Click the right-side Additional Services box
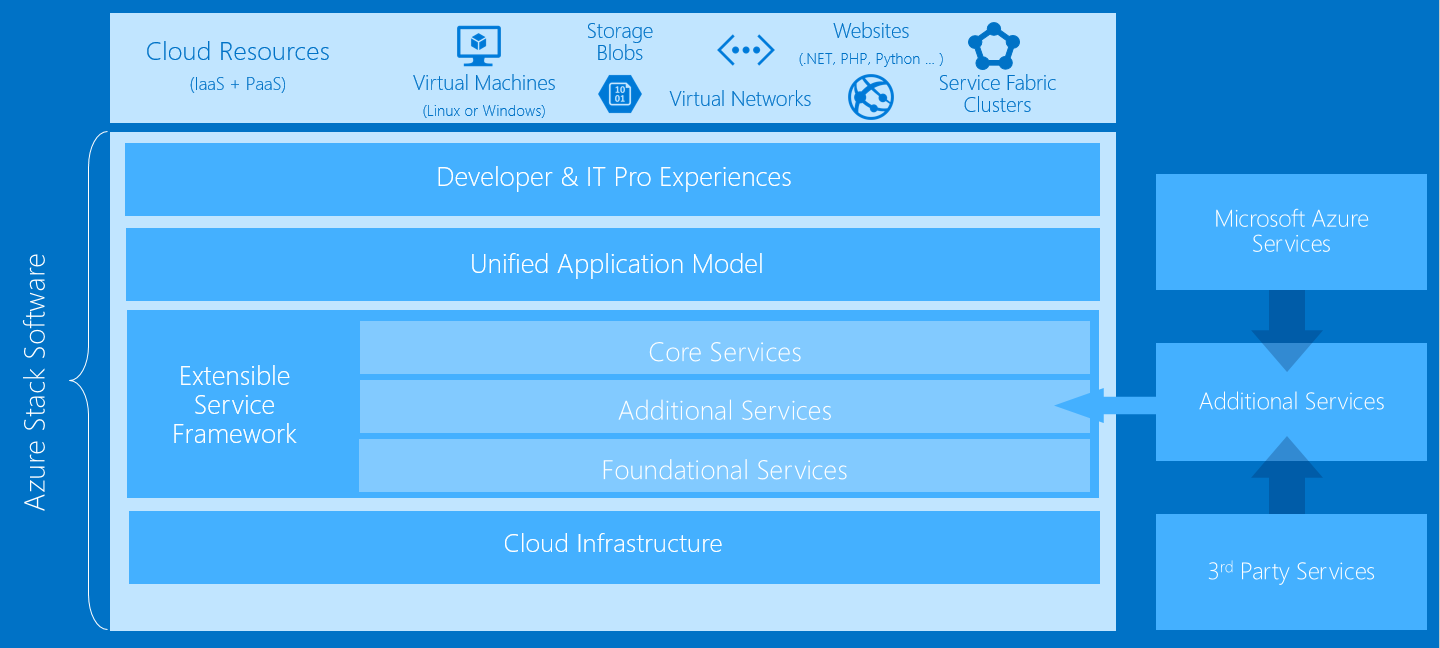Screen dimensions: 1440x648 [1291, 402]
